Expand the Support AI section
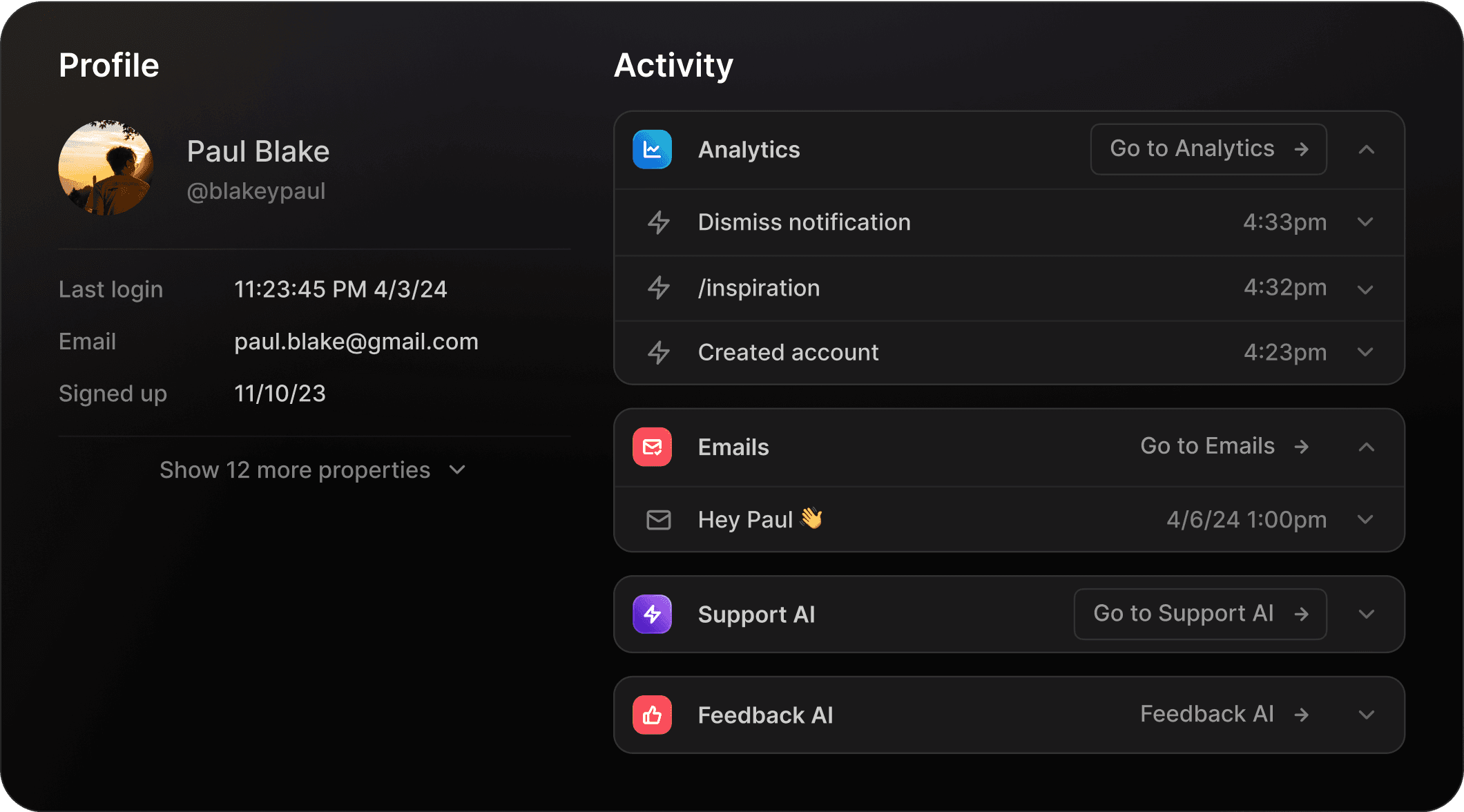 pos(1366,614)
